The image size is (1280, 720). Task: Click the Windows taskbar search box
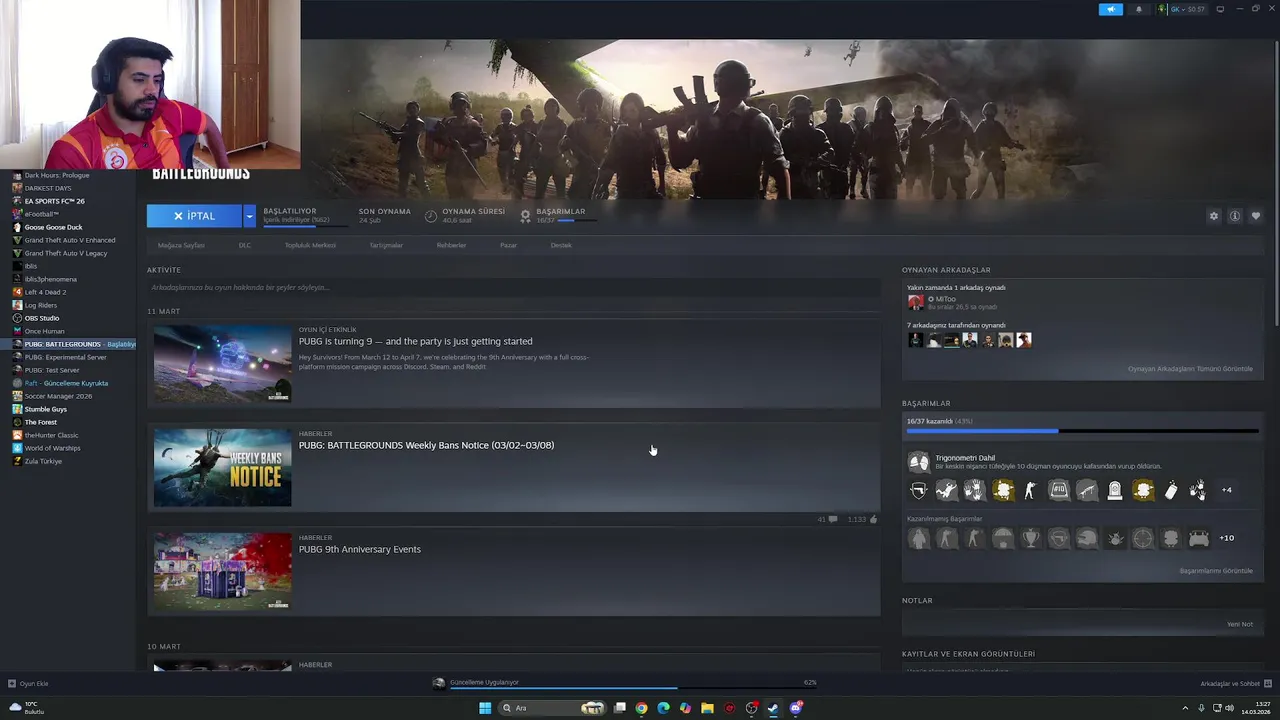(551, 708)
